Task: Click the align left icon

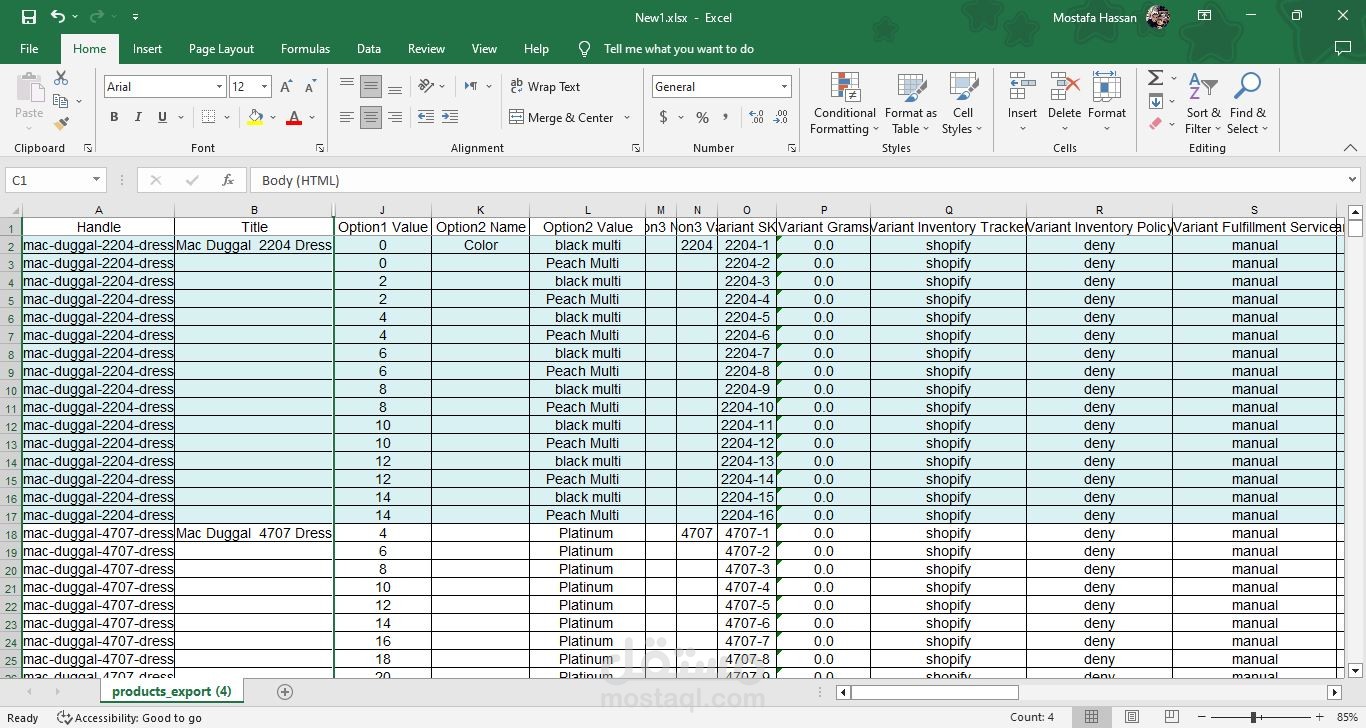Action: pyautogui.click(x=347, y=117)
